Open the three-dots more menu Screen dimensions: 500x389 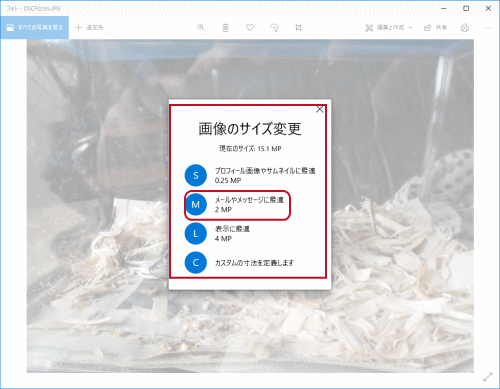pyautogui.click(x=488, y=28)
